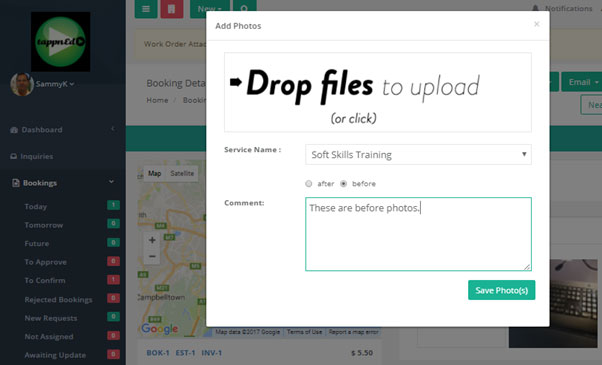Screen dimensions: 602x365
Task: Click Report a map error link
Action: click(353, 332)
